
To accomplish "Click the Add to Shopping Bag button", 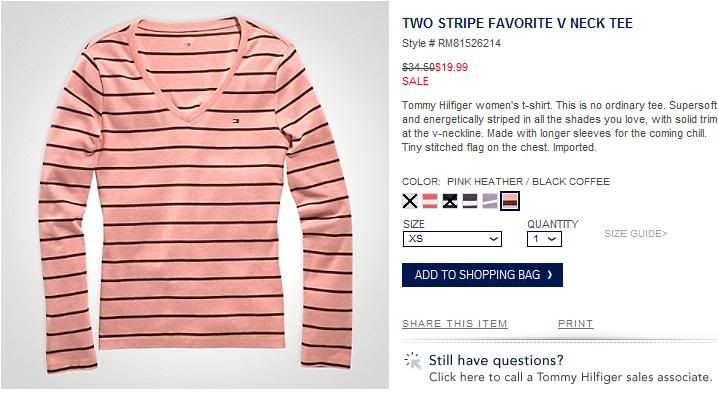I will (x=482, y=275).
